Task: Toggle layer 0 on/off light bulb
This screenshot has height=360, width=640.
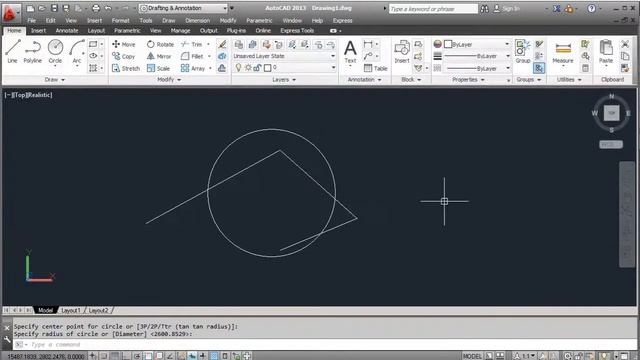Action: click(x=238, y=68)
